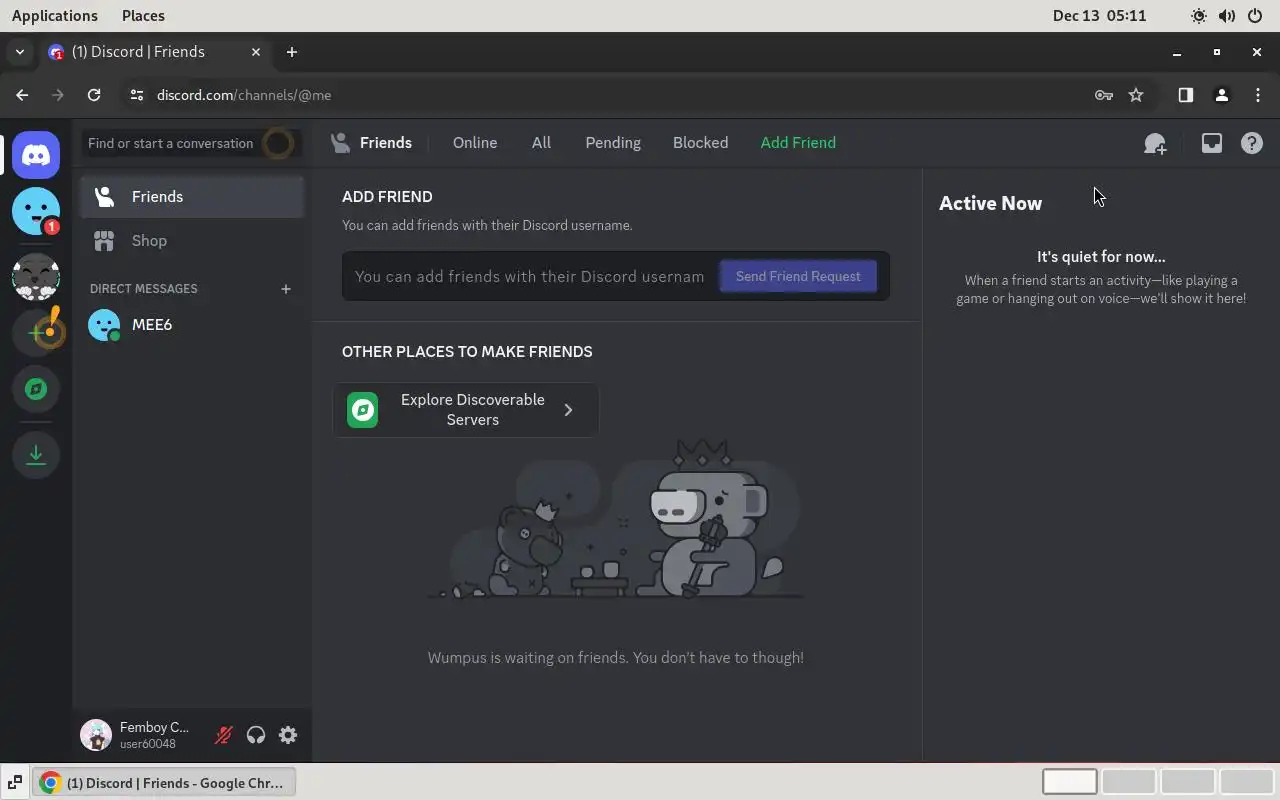Close the Discord Friends tab
This screenshot has height=800, width=1280.
pyautogui.click(x=256, y=52)
